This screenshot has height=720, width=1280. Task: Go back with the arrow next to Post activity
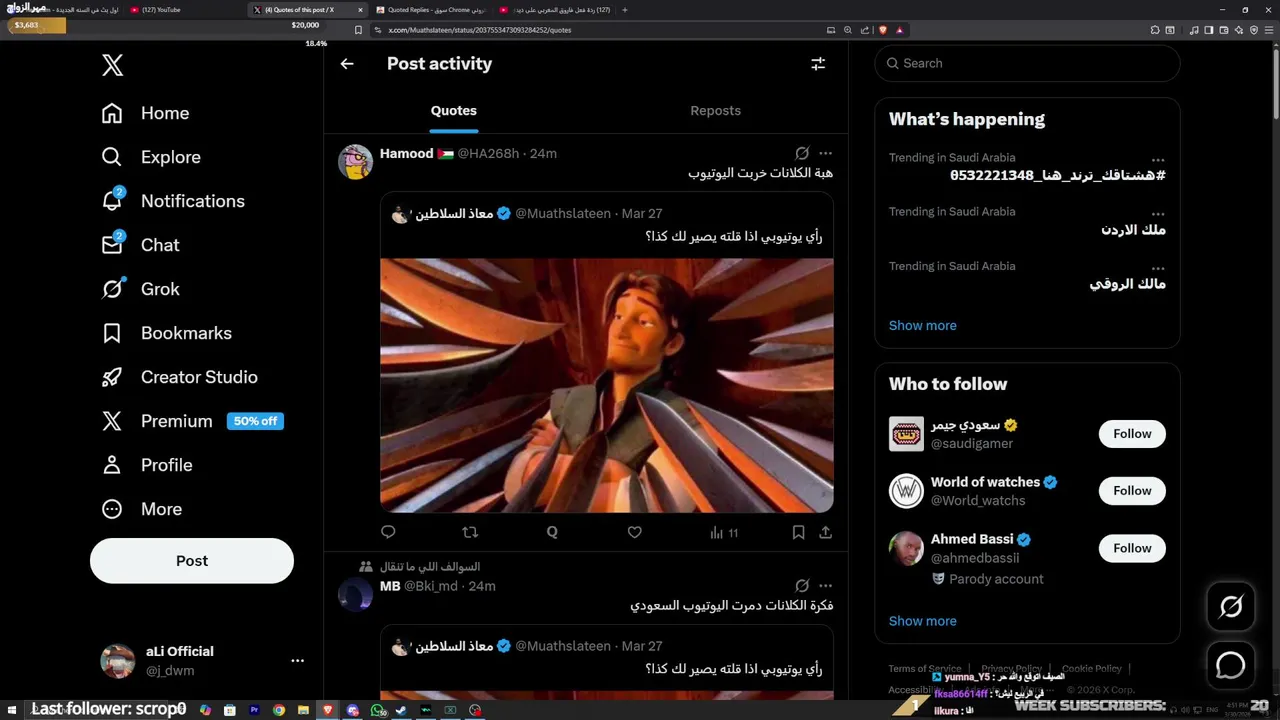[x=347, y=64]
